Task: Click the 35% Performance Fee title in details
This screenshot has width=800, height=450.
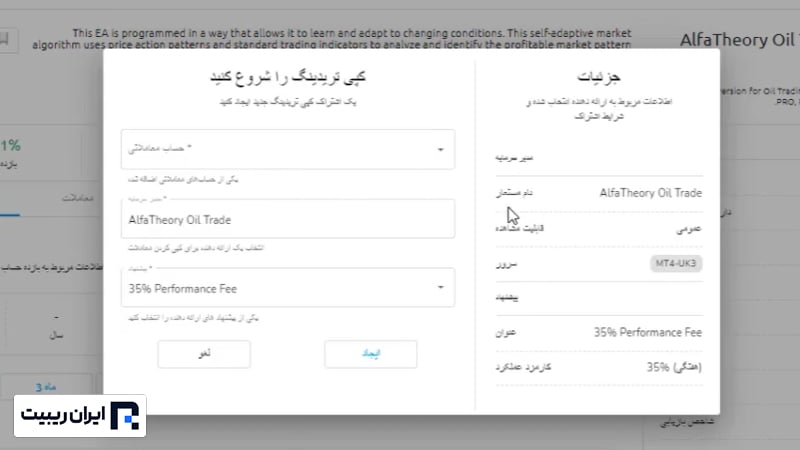Action: 648,332
